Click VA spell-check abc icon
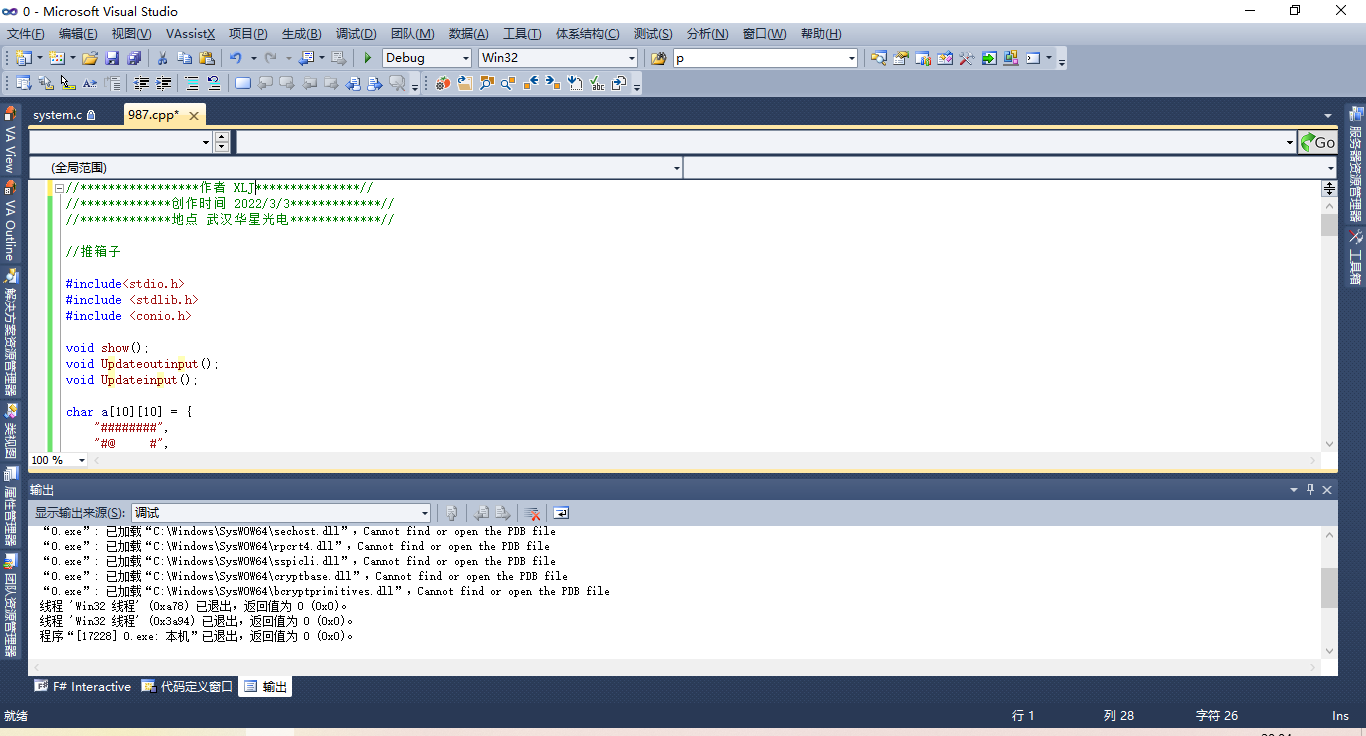Viewport: 1366px width, 736px height. pyautogui.click(x=597, y=83)
